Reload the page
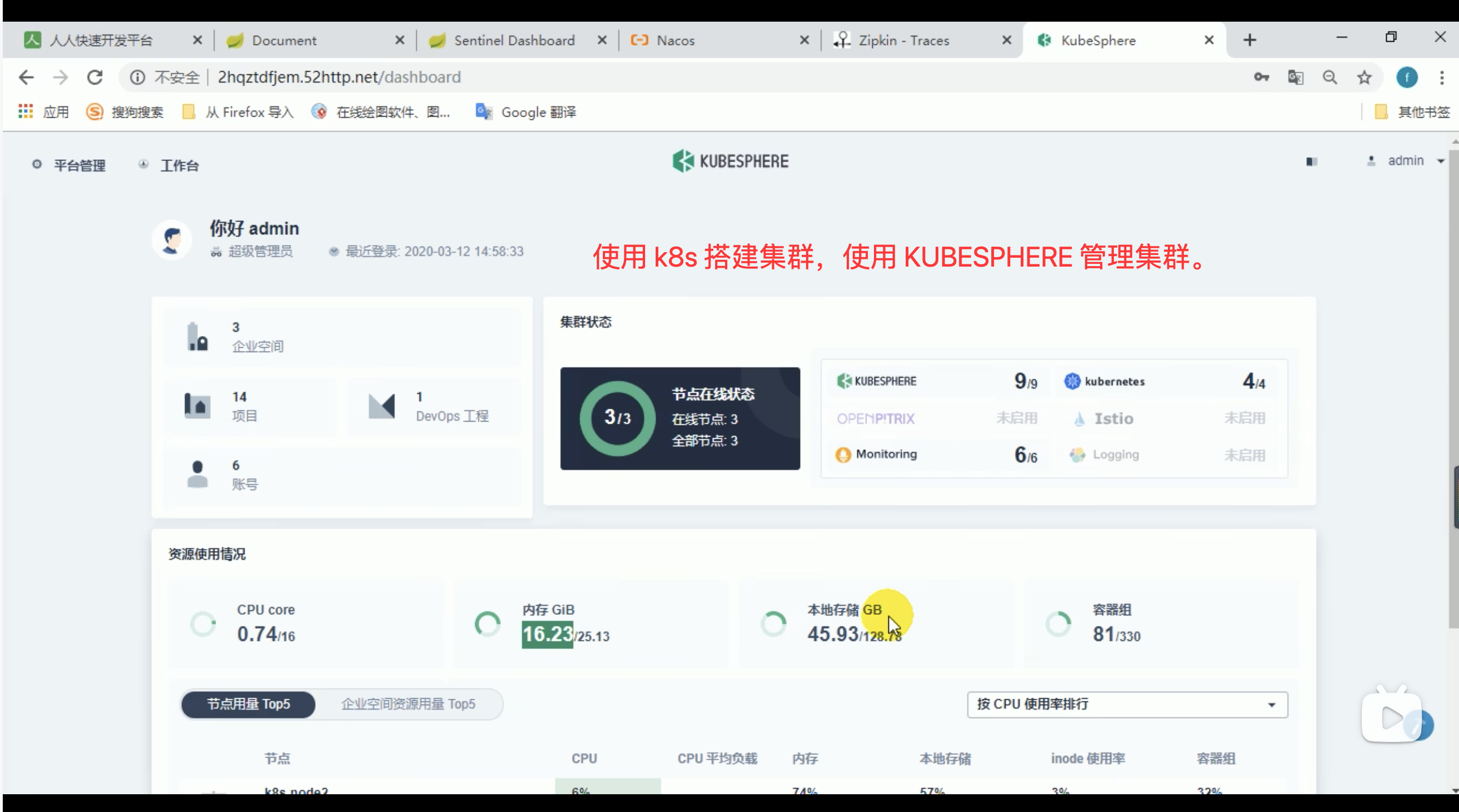 pos(94,77)
